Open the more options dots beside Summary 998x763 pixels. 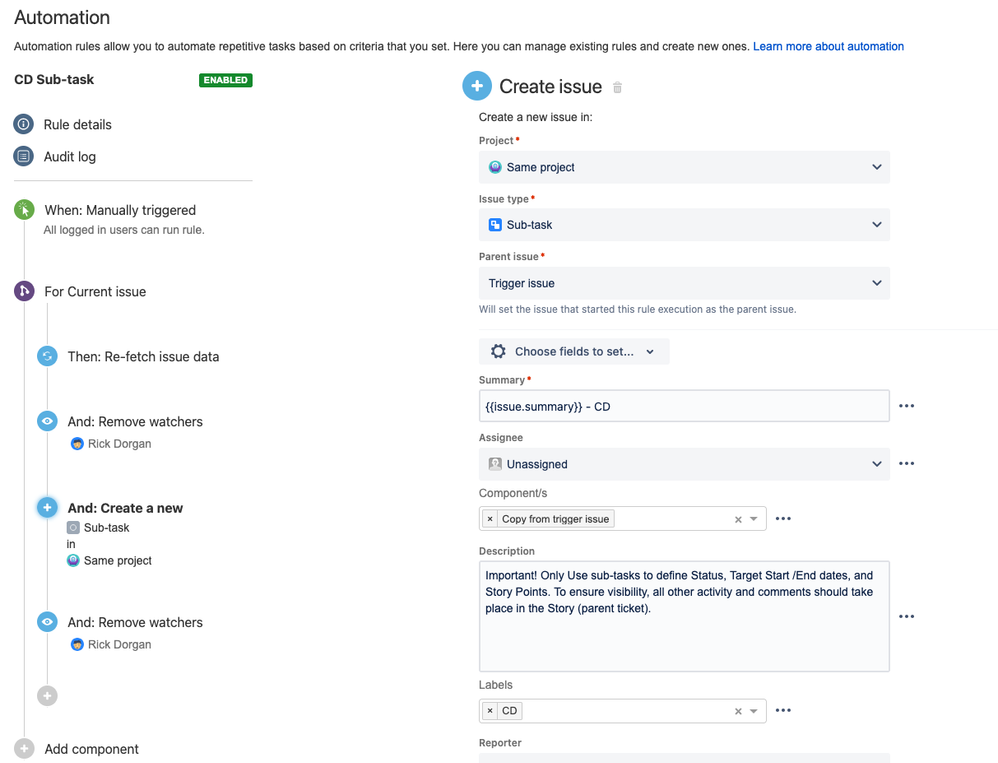coord(907,406)
